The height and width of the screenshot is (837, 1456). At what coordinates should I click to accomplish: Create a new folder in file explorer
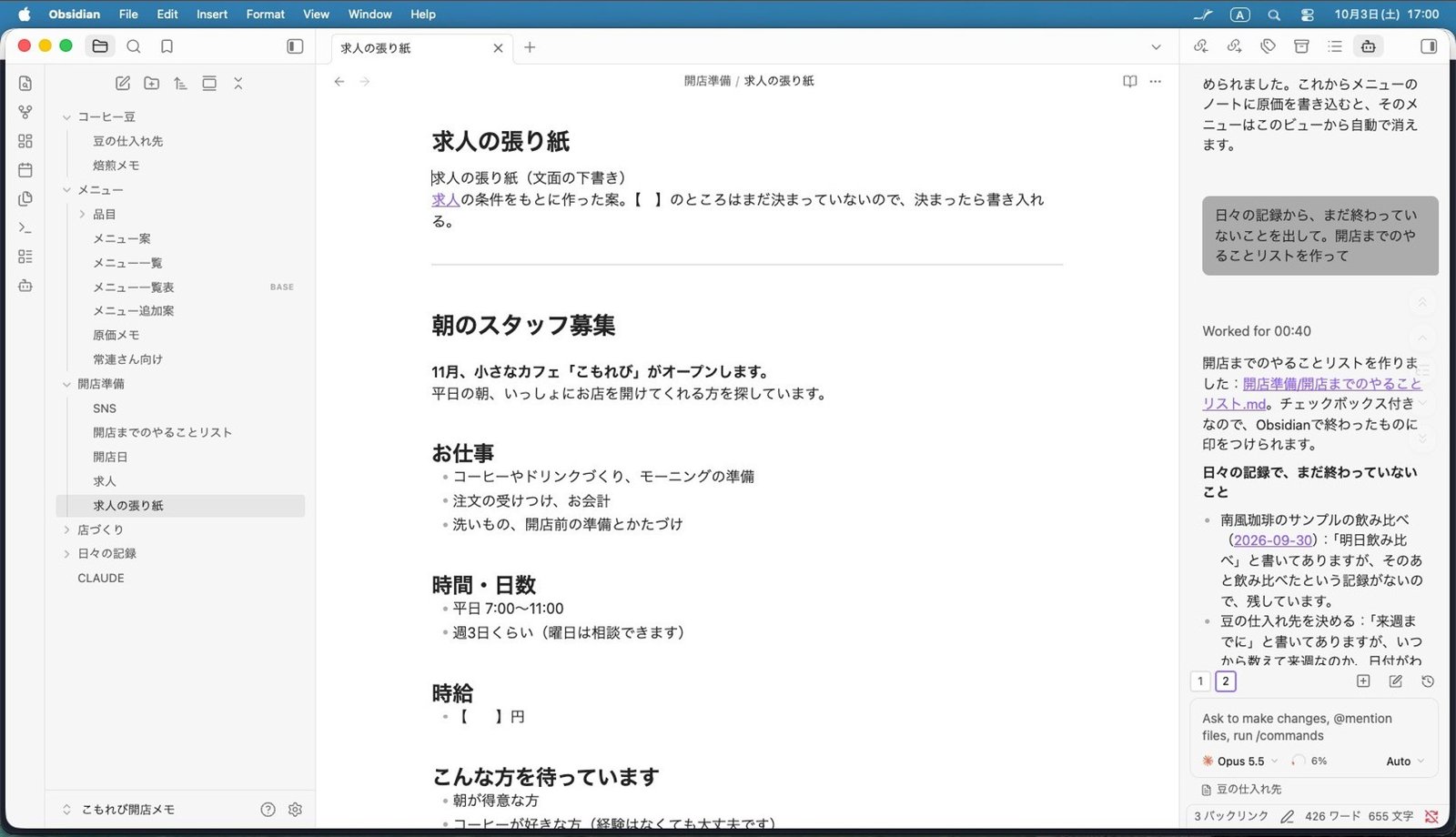[x=152, y=84]
